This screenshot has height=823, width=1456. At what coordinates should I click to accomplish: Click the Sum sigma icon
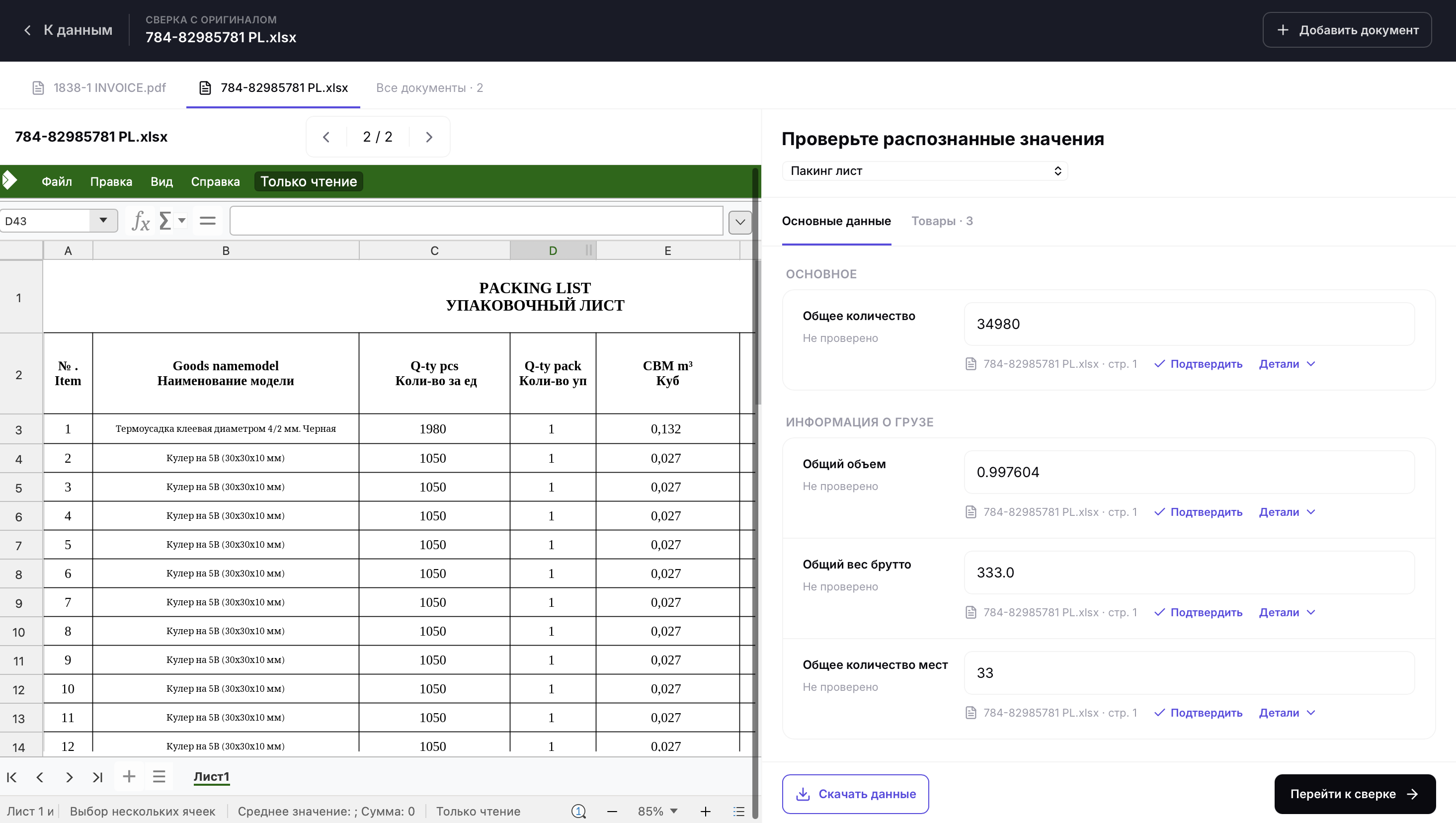click(x=165, y=221)
